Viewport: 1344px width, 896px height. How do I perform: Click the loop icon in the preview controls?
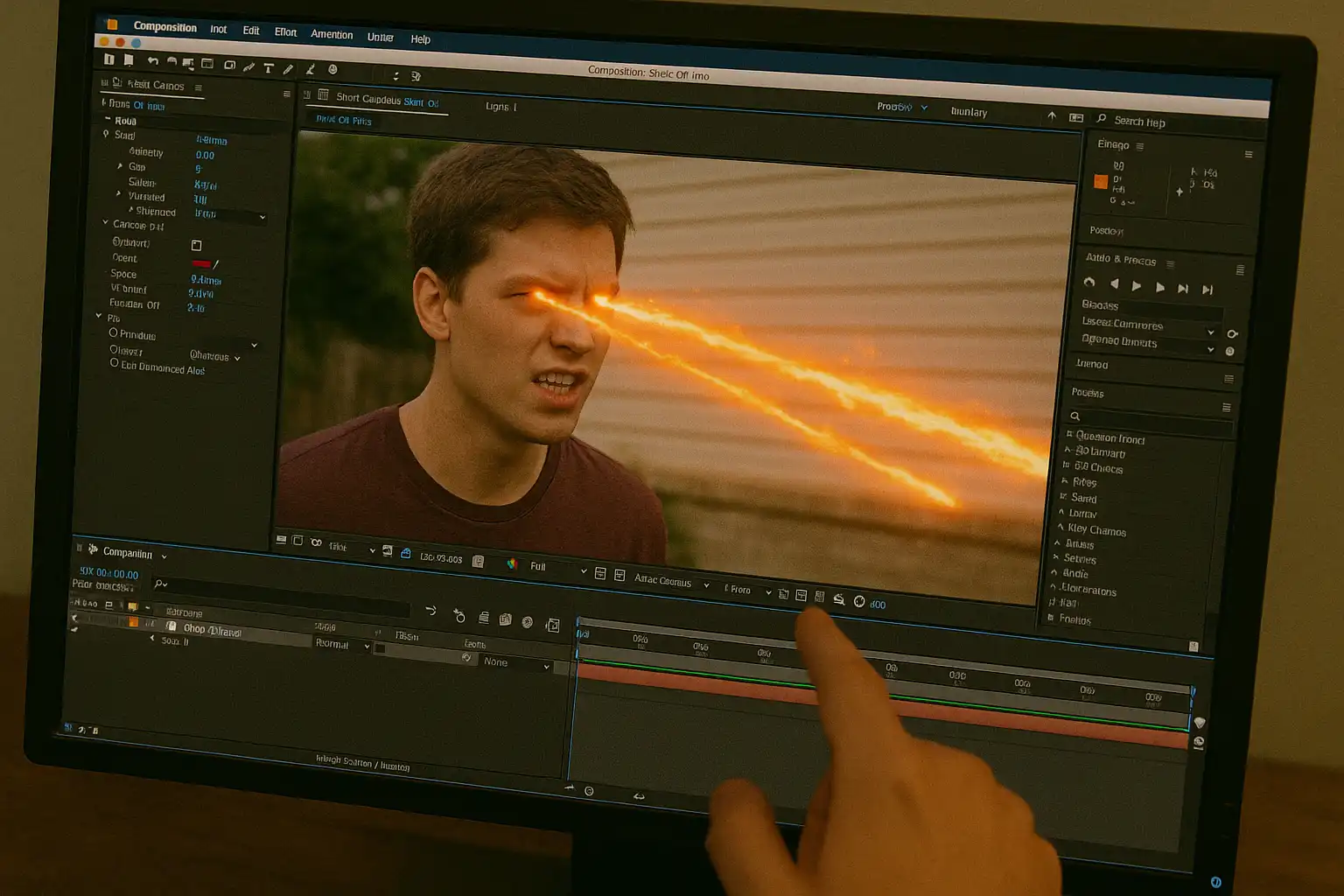[x=1089, y=282]
